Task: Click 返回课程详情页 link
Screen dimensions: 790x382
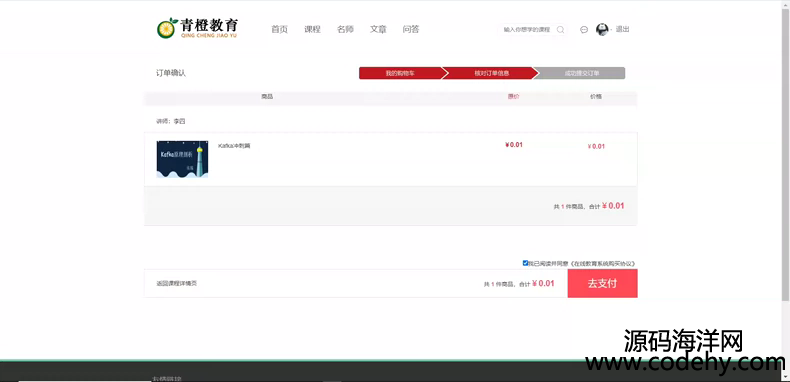Action: coord(177,284)
